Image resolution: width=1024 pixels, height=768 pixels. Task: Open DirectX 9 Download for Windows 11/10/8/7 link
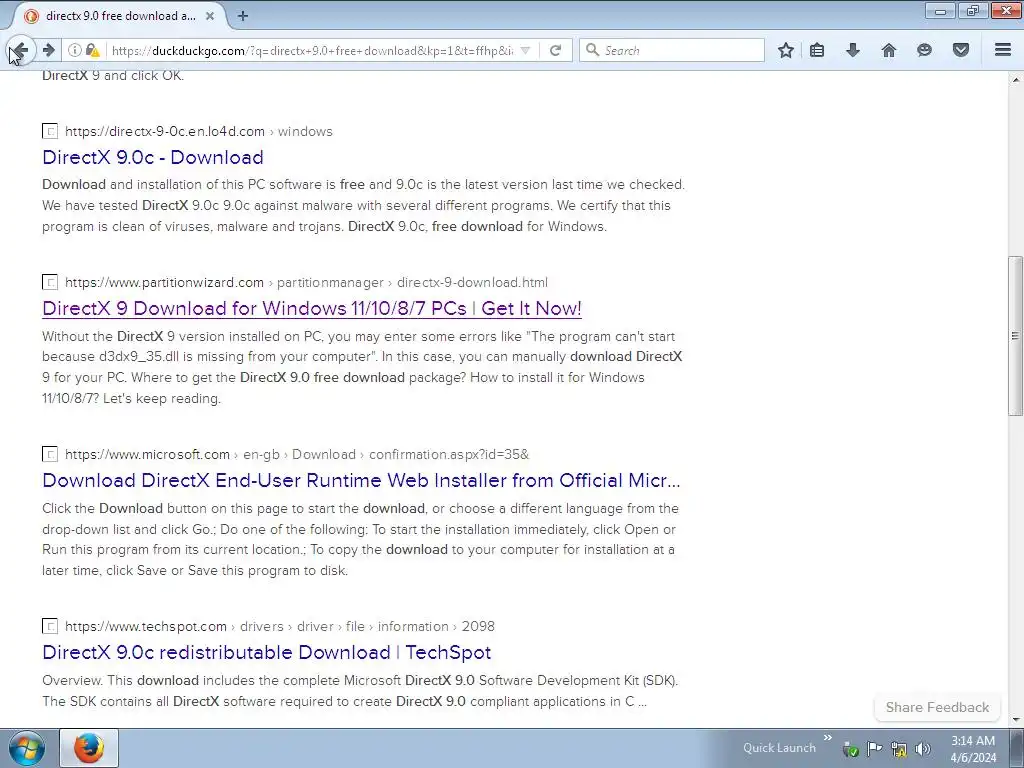[312, 308]
